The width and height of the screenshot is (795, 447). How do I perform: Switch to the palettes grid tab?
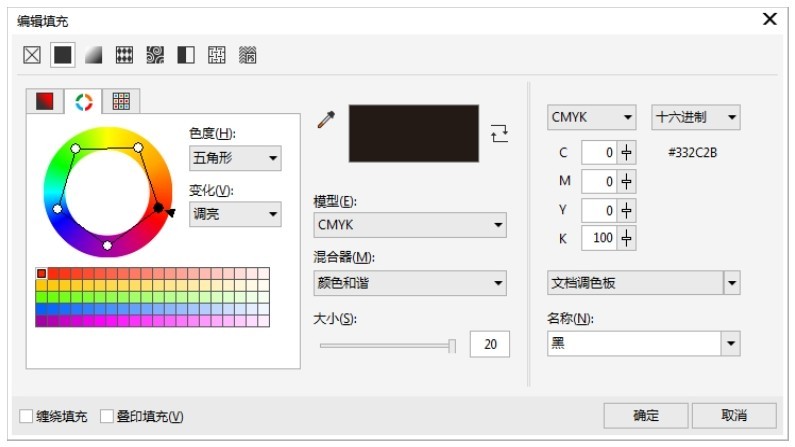[x=121, y=101]
